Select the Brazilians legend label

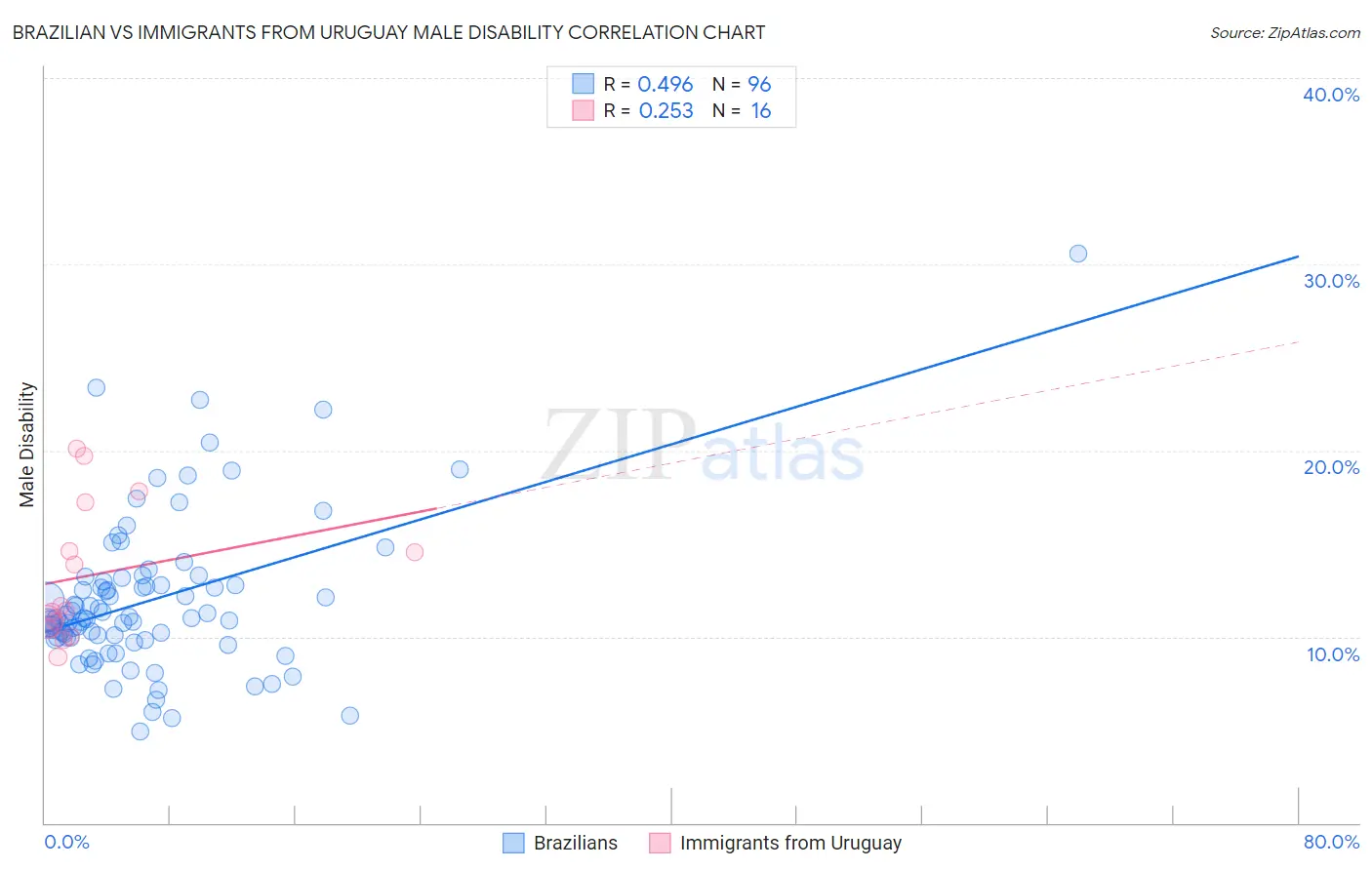575,844
